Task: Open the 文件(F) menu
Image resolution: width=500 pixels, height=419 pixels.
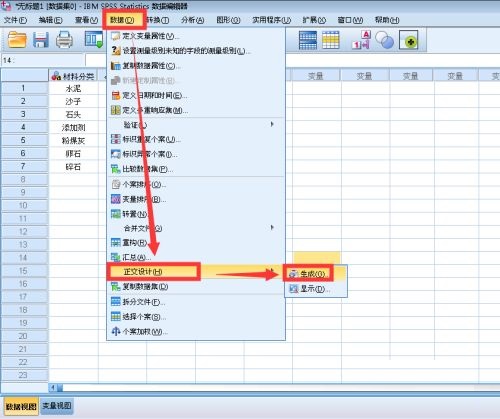Action: 15,20
